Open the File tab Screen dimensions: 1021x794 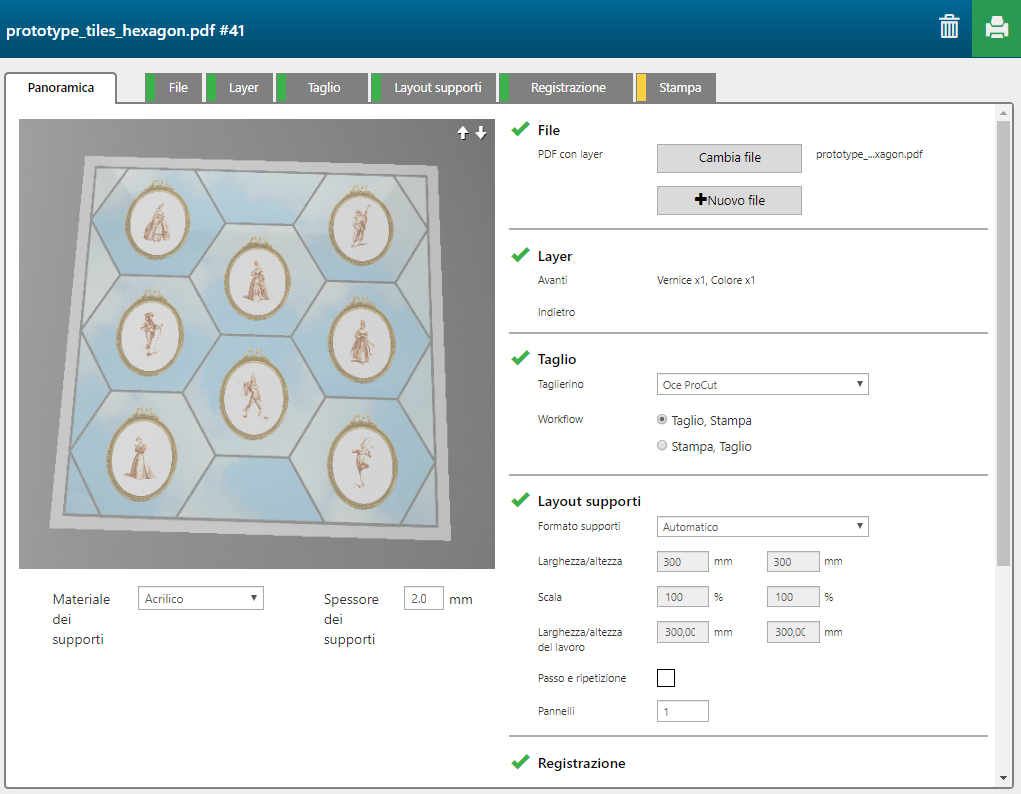[x=173, y=87]
